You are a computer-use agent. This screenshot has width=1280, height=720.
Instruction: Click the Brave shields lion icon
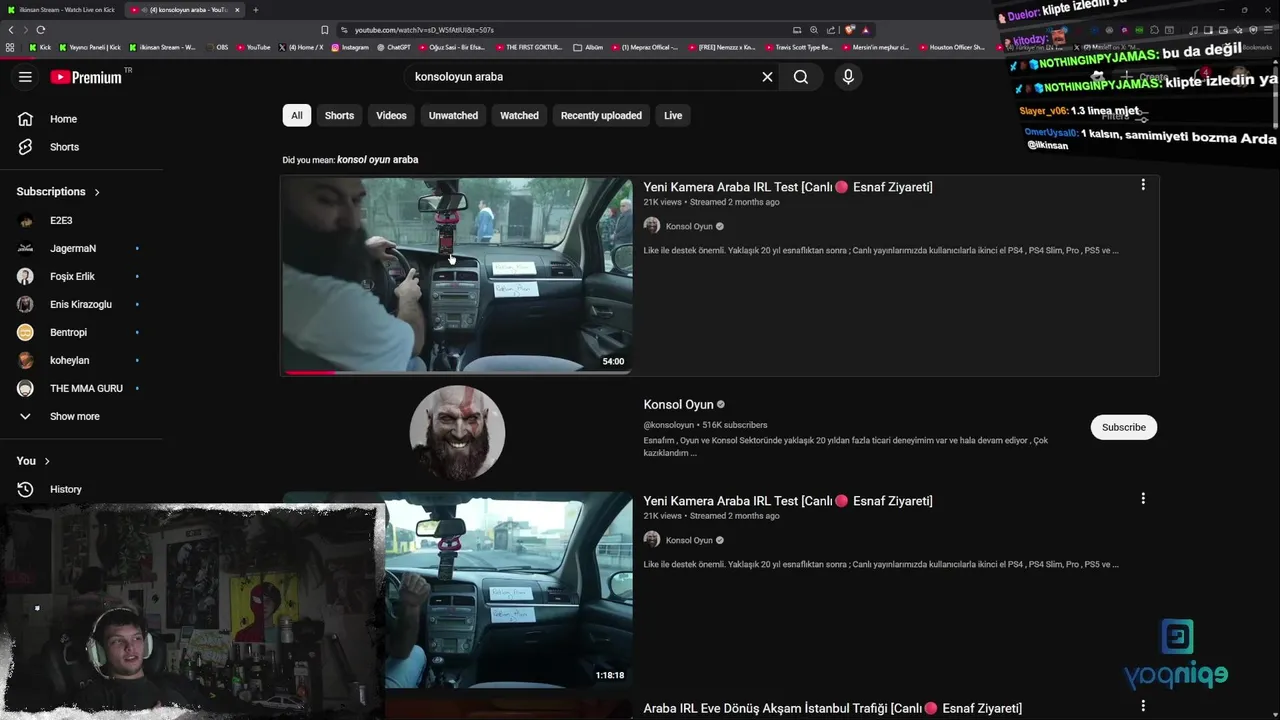[851, 30]
